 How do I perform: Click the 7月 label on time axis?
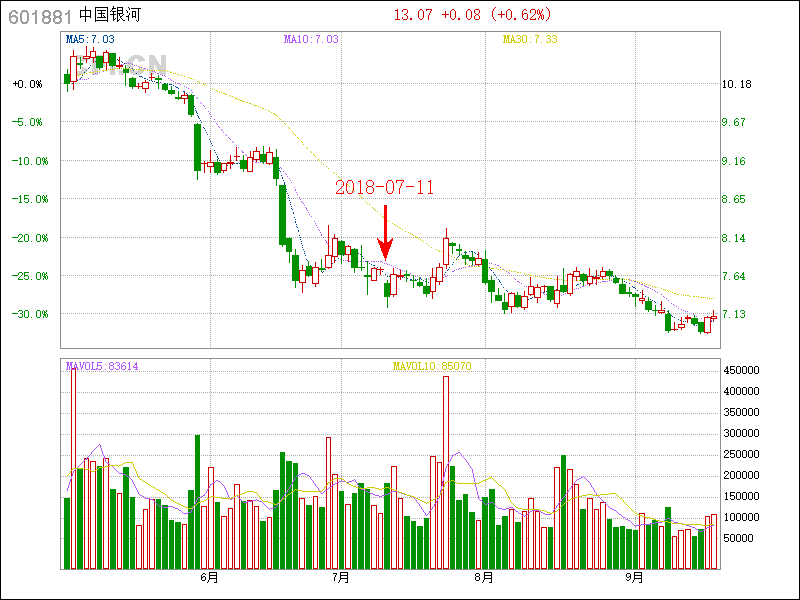point(340,577)
